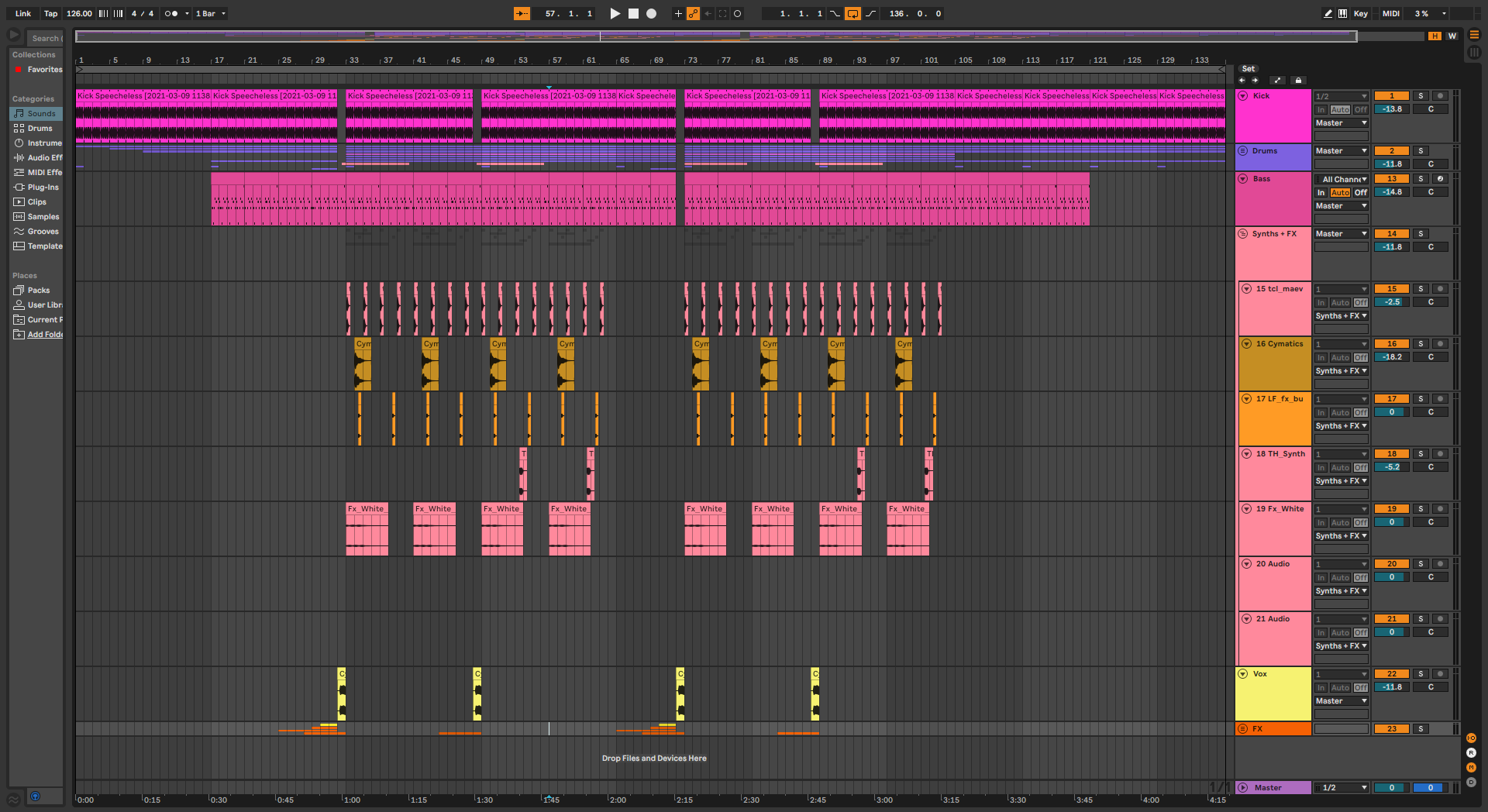
Task: Set Bass monitoring to Auto
Action: [1340, 192]
